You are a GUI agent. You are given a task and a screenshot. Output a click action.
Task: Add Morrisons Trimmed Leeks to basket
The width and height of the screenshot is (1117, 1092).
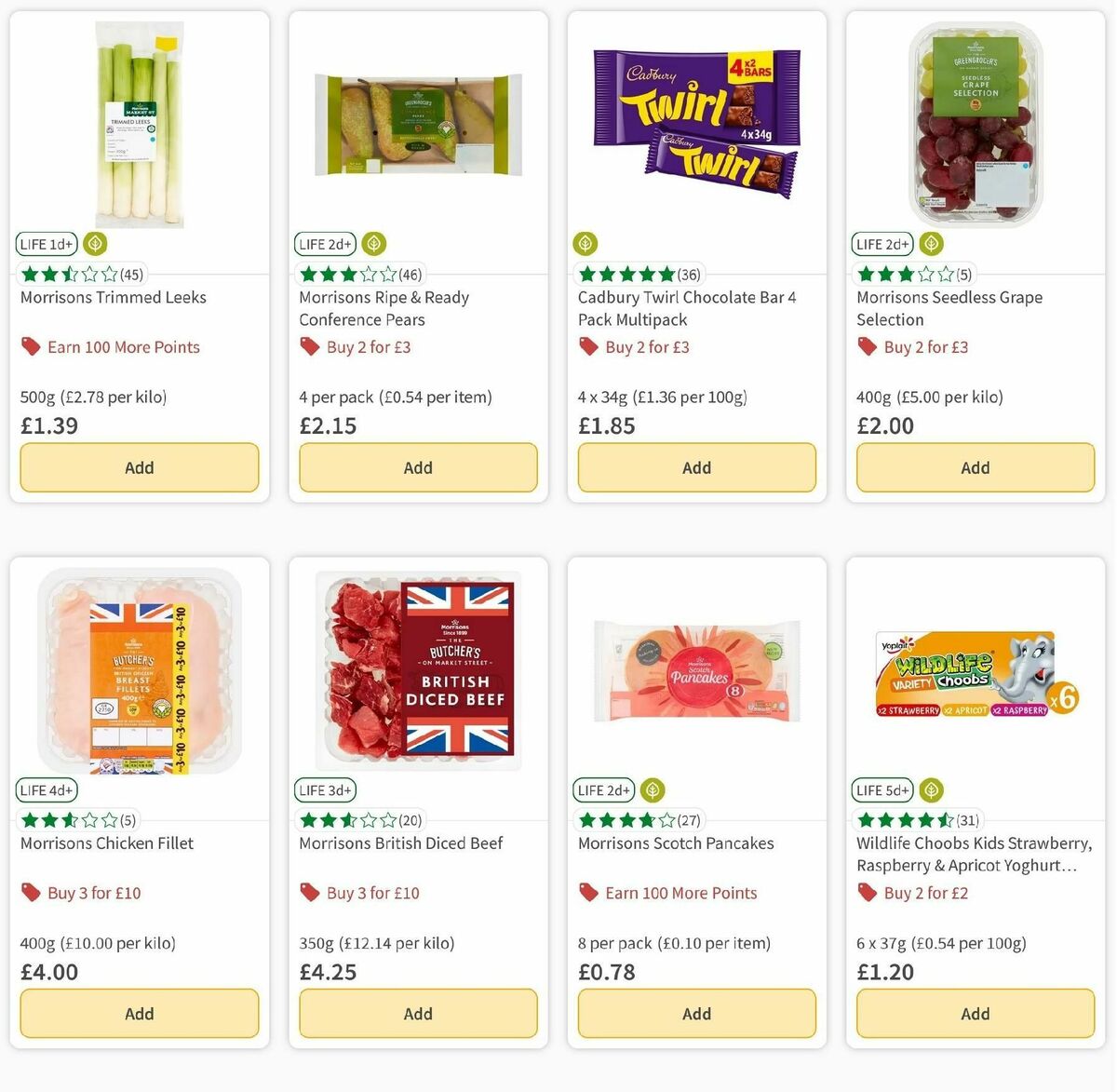click(x=139, y=467)
